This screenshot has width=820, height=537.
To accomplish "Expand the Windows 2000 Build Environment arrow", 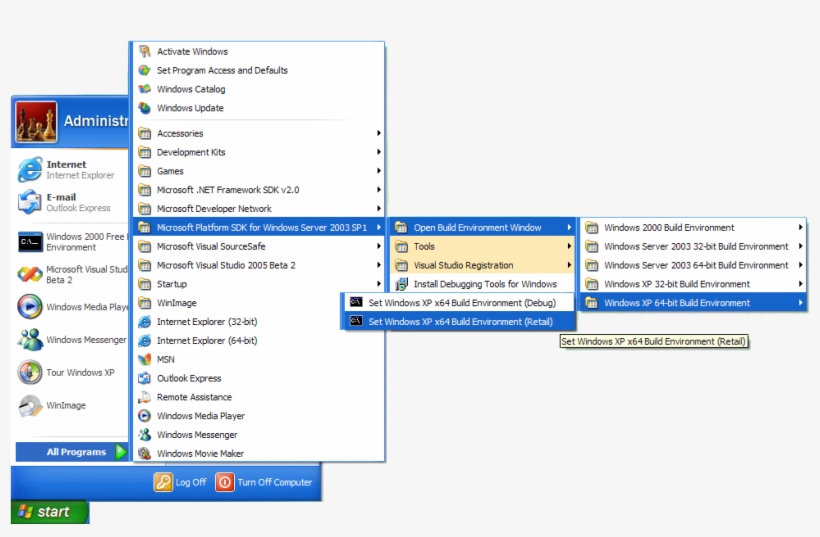I will [x=800, y=227].
